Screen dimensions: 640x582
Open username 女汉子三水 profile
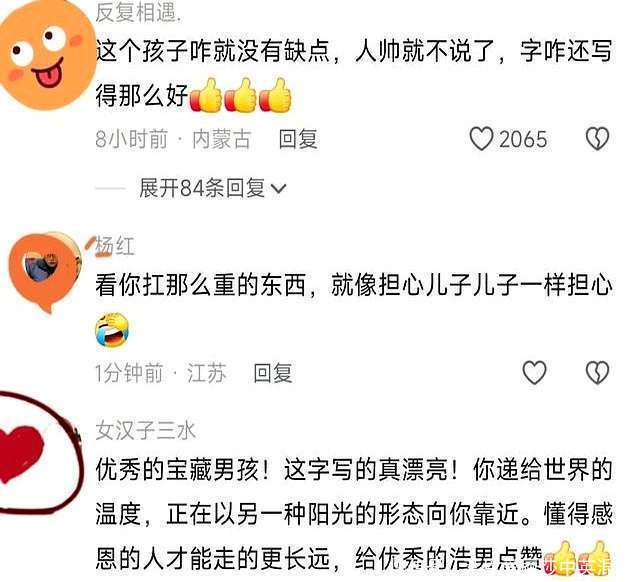146,430
